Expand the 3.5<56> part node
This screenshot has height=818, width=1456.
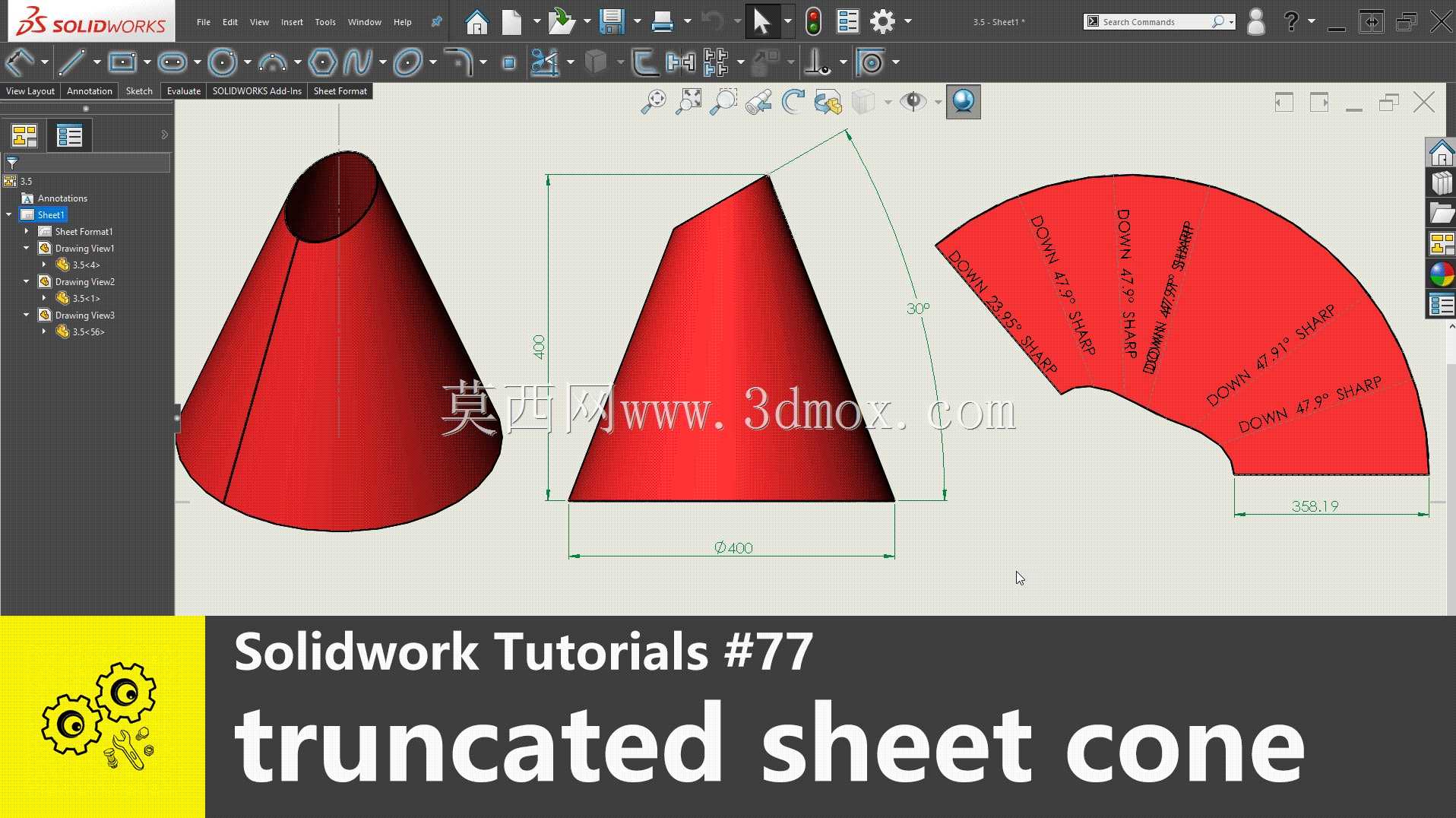click(44, 332)
